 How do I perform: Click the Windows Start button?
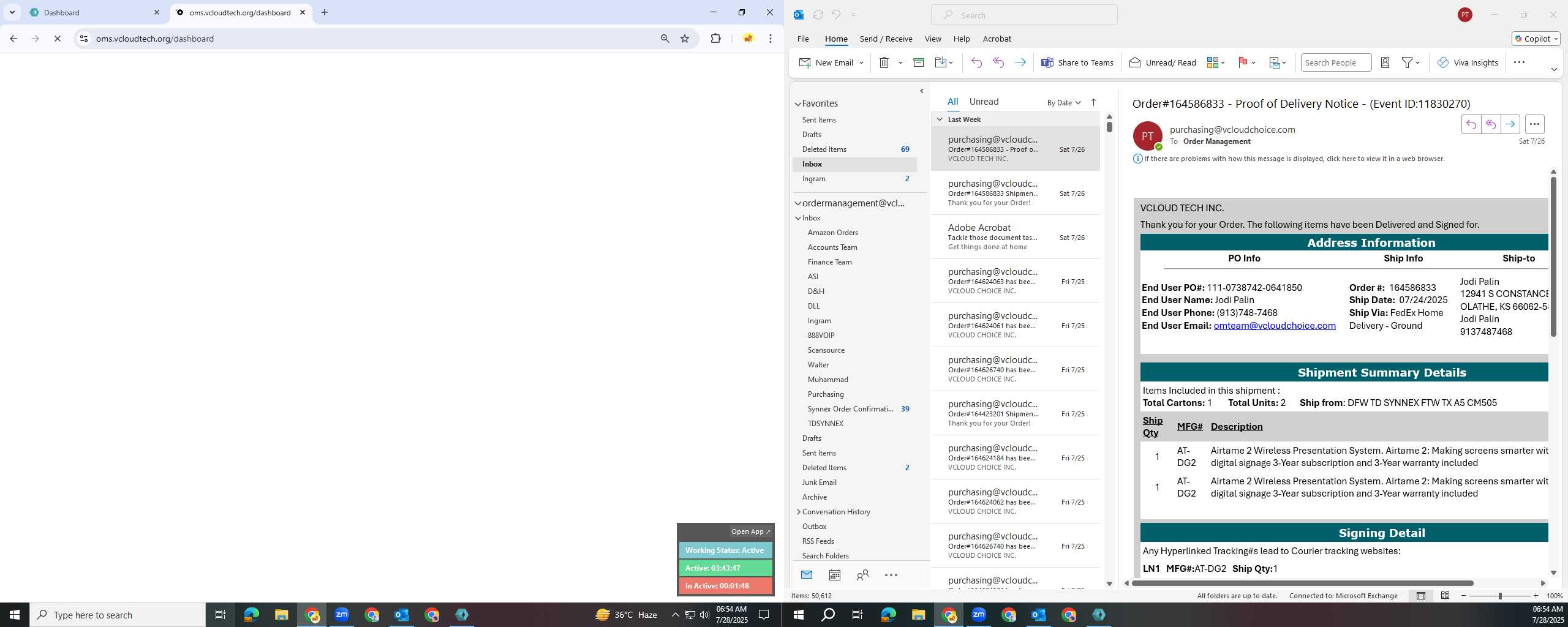(15, 615)
